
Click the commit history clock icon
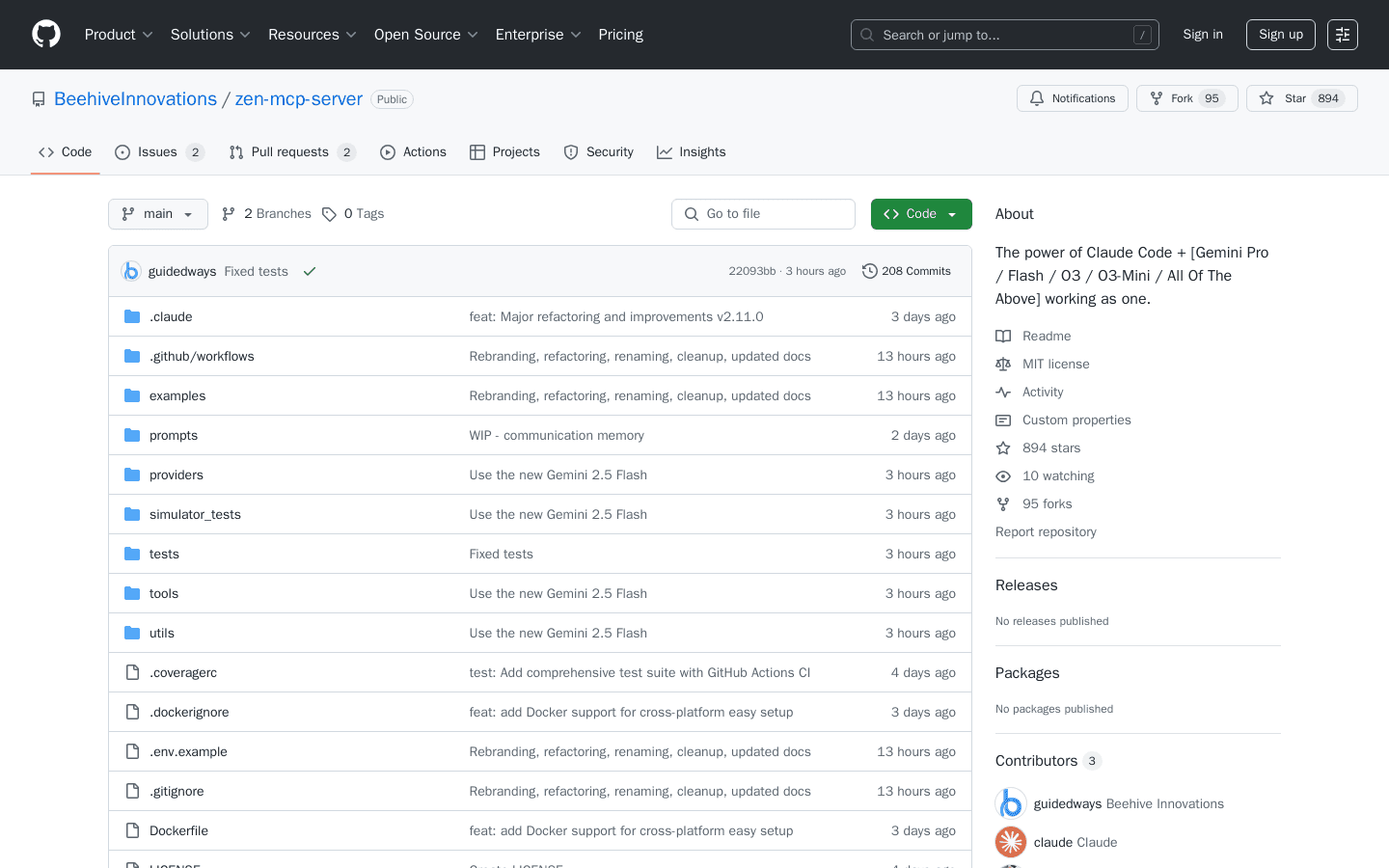(x=869, y=271)
